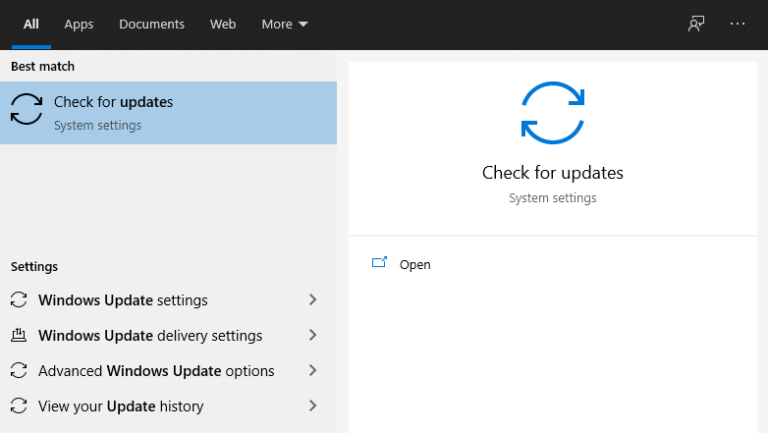Select Check for updates best match
The width and height of the screenshot is (768, 433).
pyautogui.click(x=168, y=113)
